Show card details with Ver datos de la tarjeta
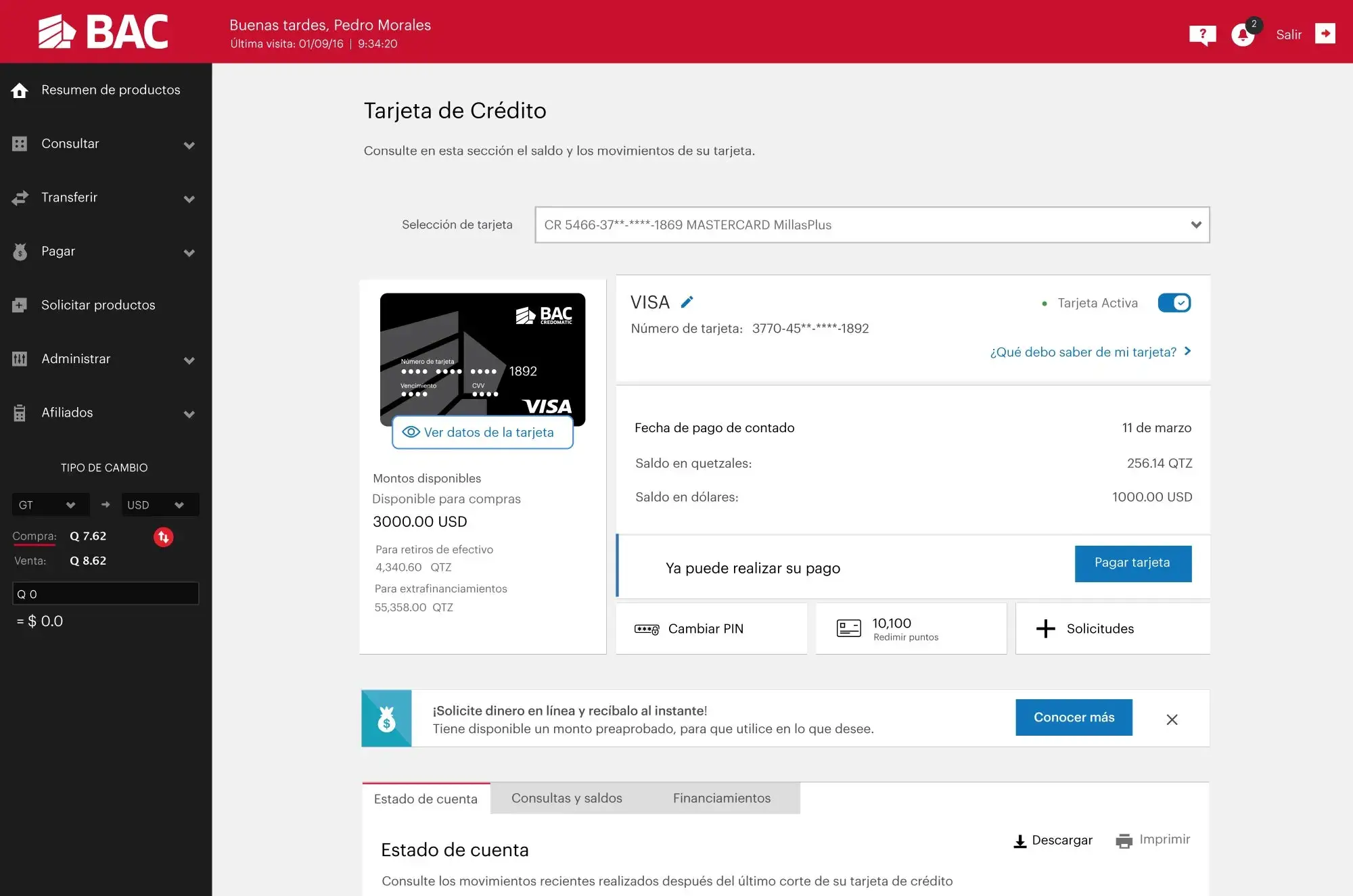 (x=482, y=432)
